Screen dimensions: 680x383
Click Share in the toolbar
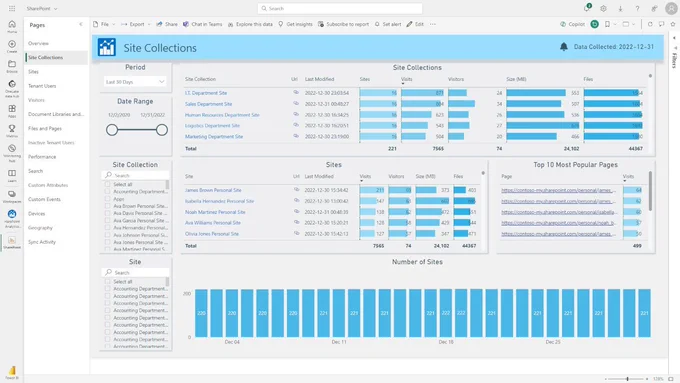(167, 24)
